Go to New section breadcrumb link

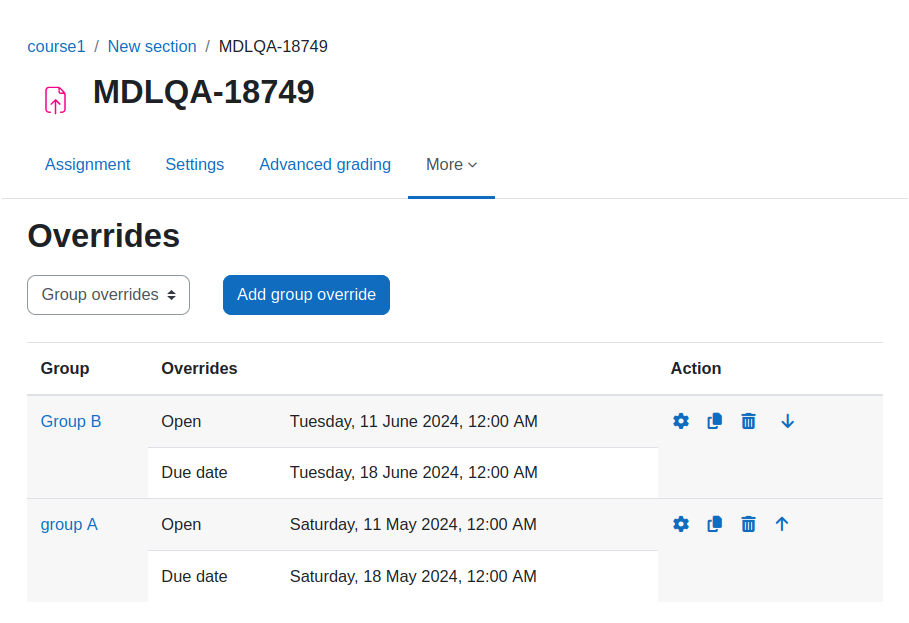tap(152, 46)
